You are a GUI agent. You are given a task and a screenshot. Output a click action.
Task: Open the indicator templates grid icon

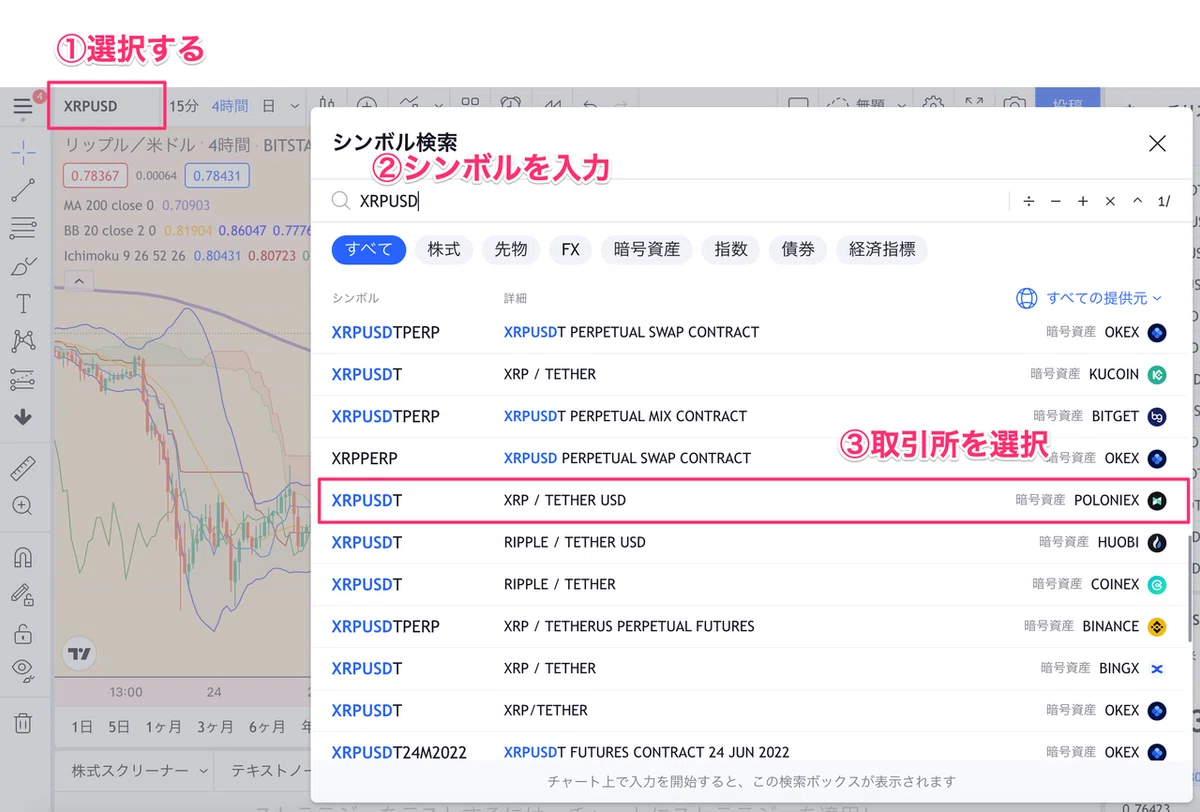pos(469,106)
